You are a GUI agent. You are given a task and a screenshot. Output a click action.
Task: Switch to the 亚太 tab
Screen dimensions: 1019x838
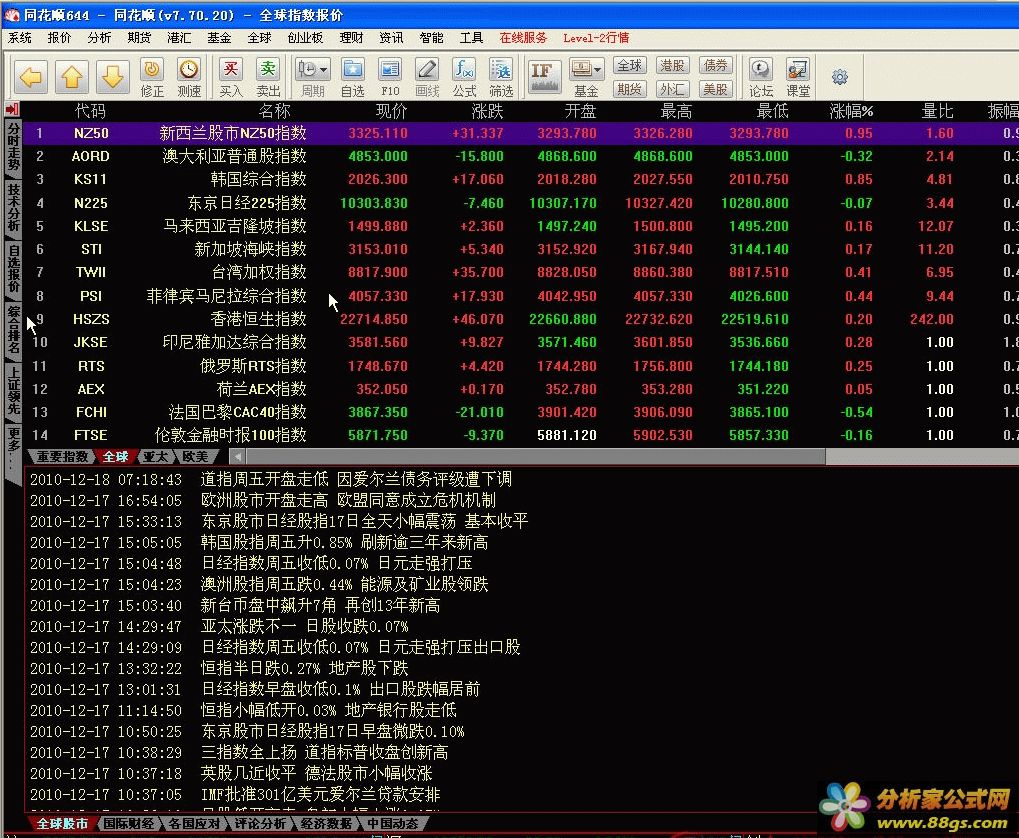pyautogui.click(x=155, y=456)
